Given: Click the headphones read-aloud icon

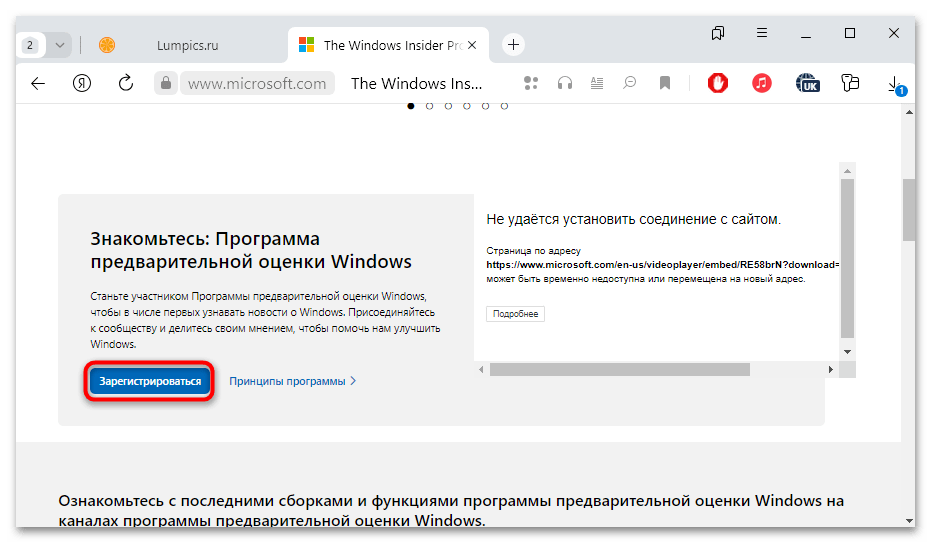Looking at the screenshot, I should (x=565, y=83).
